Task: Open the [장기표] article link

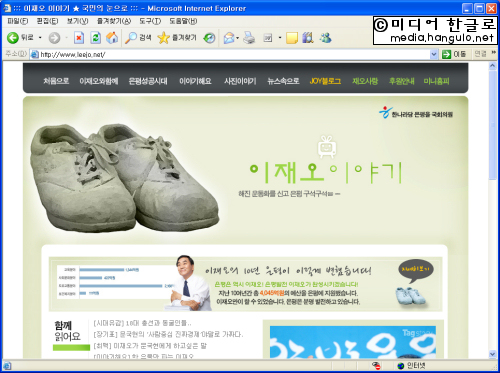Action: click(x=168, y=334)
